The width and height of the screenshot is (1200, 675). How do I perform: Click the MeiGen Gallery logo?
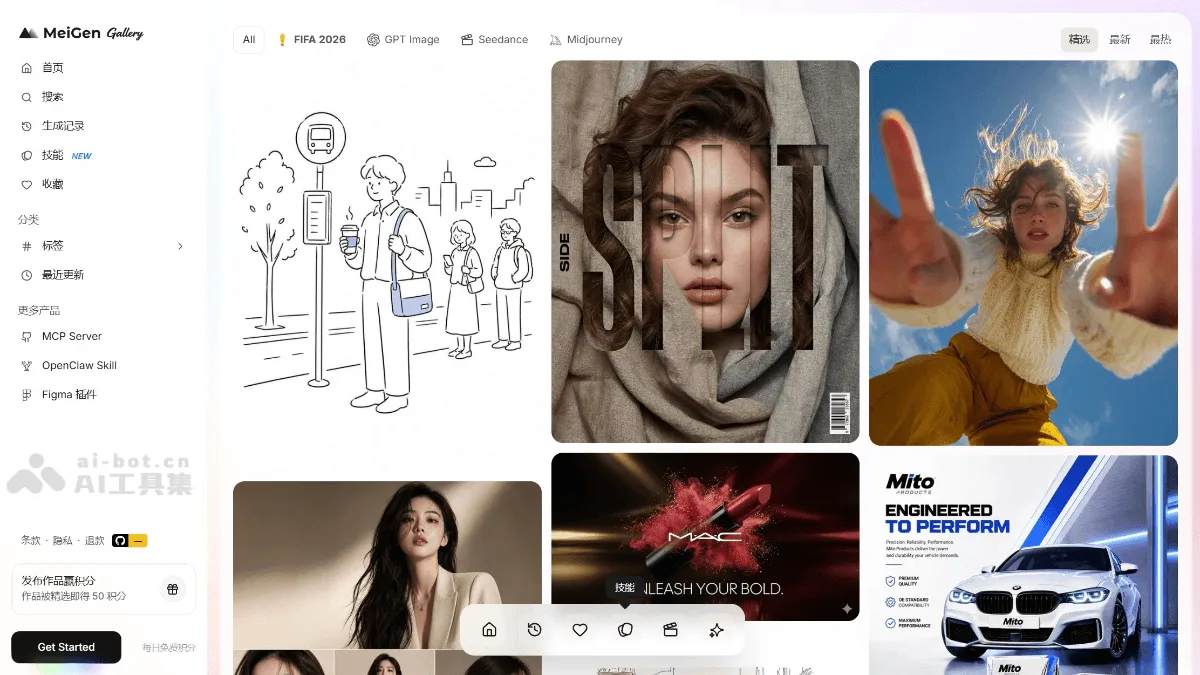[81, 33]
